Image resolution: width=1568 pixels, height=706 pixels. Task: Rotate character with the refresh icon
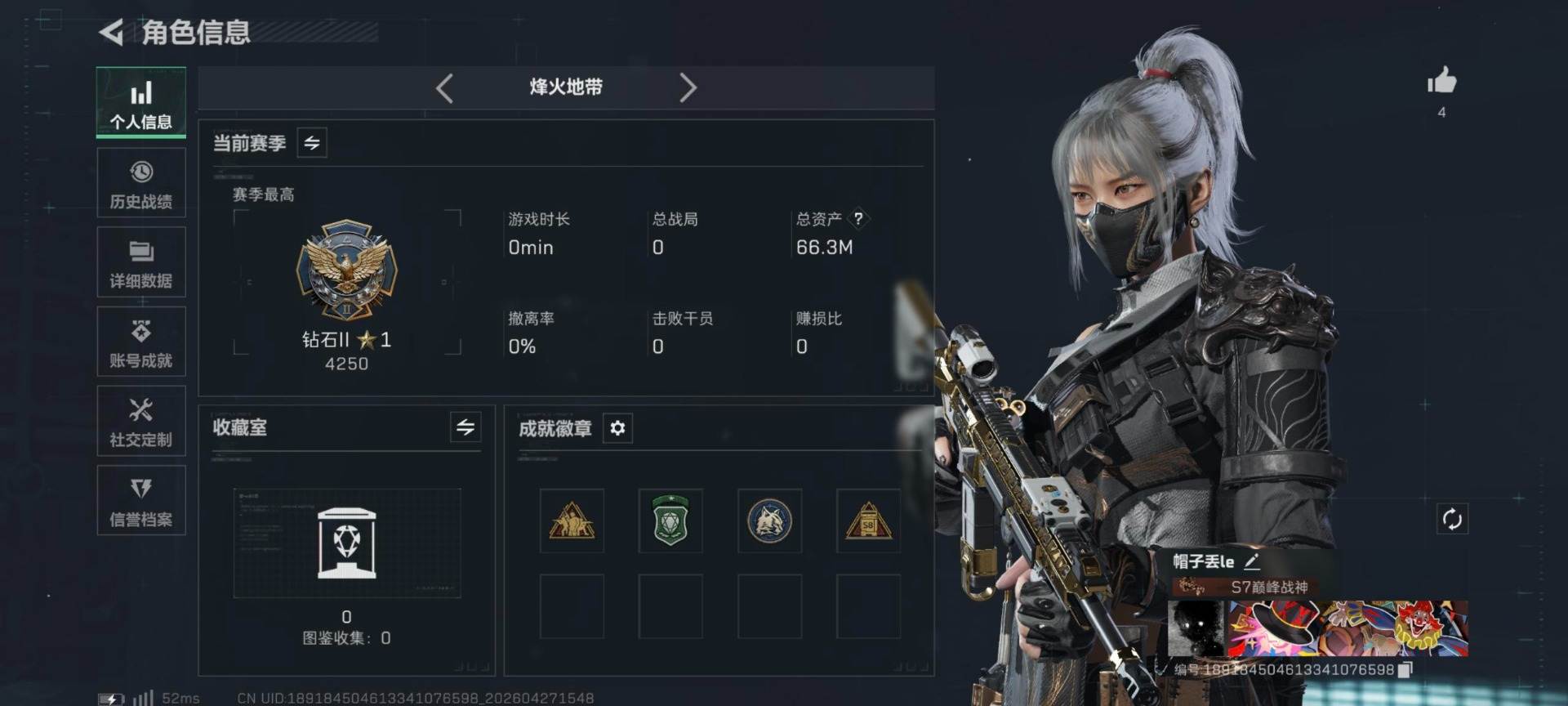click(1452, 519)
